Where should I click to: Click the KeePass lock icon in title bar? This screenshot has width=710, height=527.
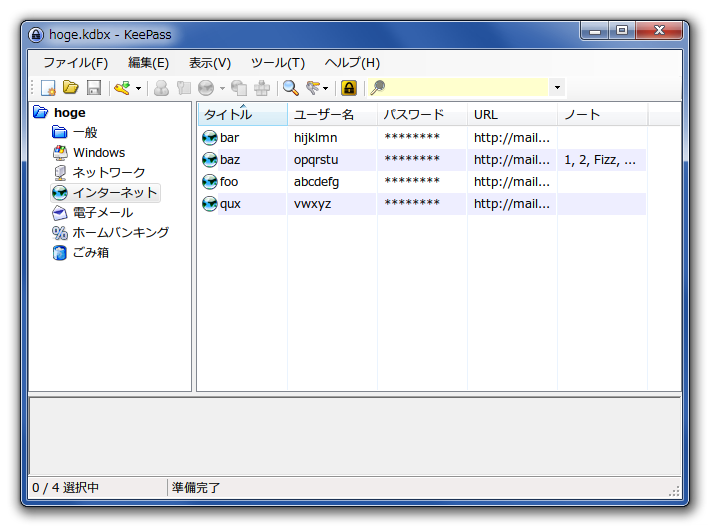(x=36, y=35)
